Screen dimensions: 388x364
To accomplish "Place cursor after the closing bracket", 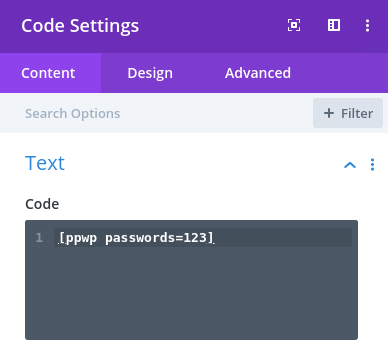I will pos(214,238).
